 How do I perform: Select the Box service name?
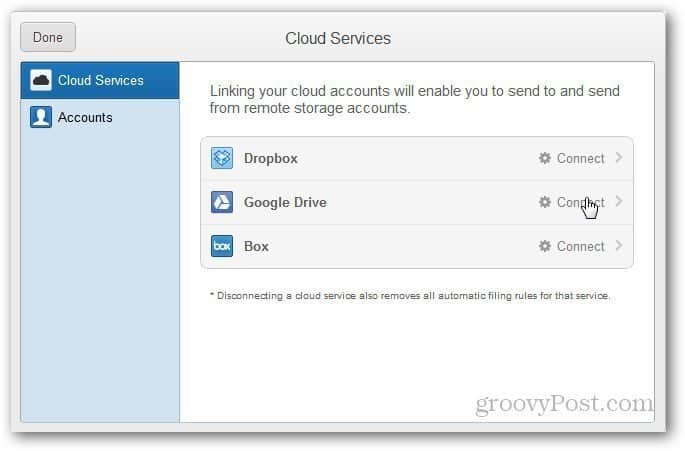(x=256, y=246)
